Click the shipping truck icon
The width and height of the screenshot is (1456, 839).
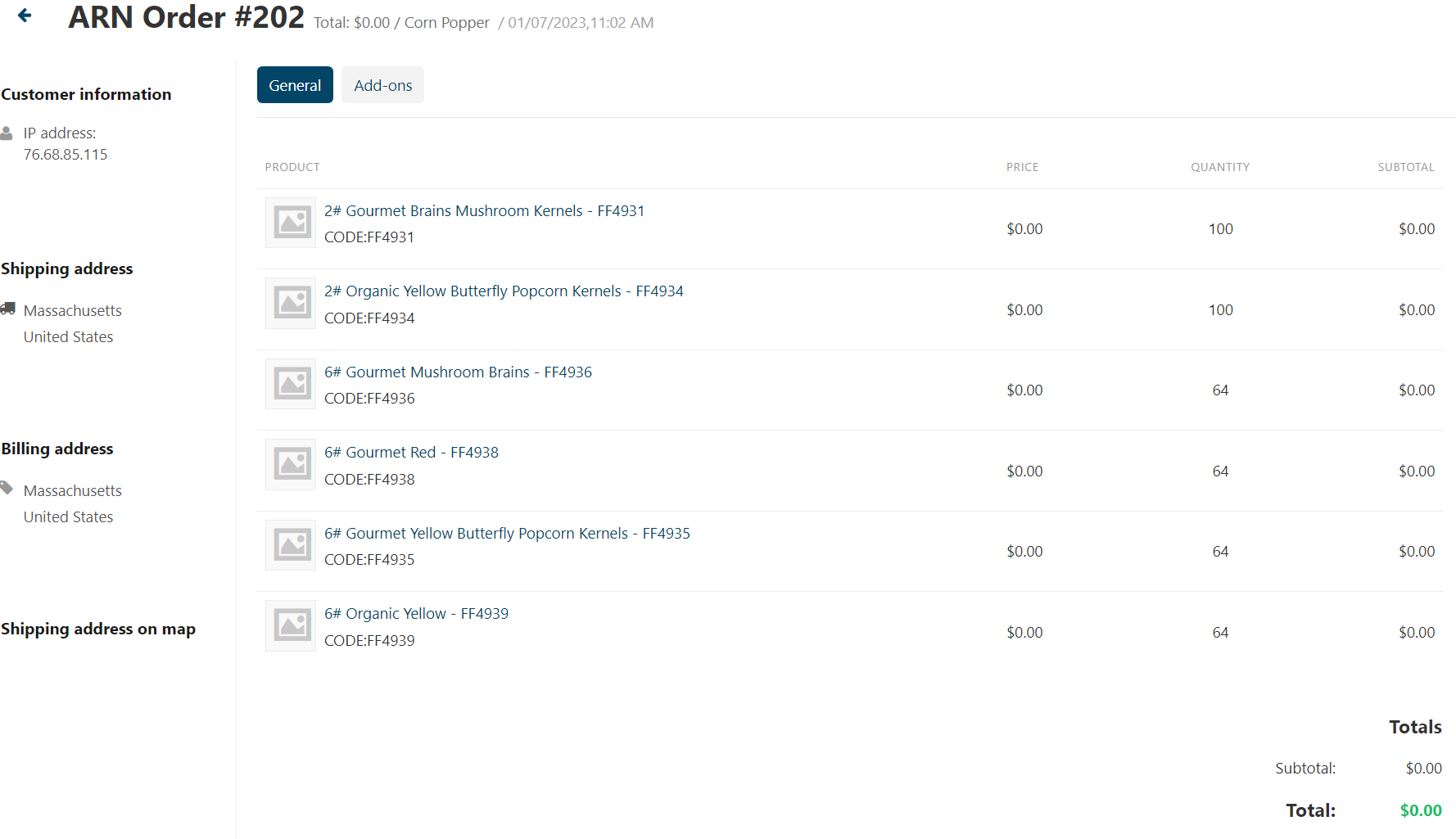8,309
